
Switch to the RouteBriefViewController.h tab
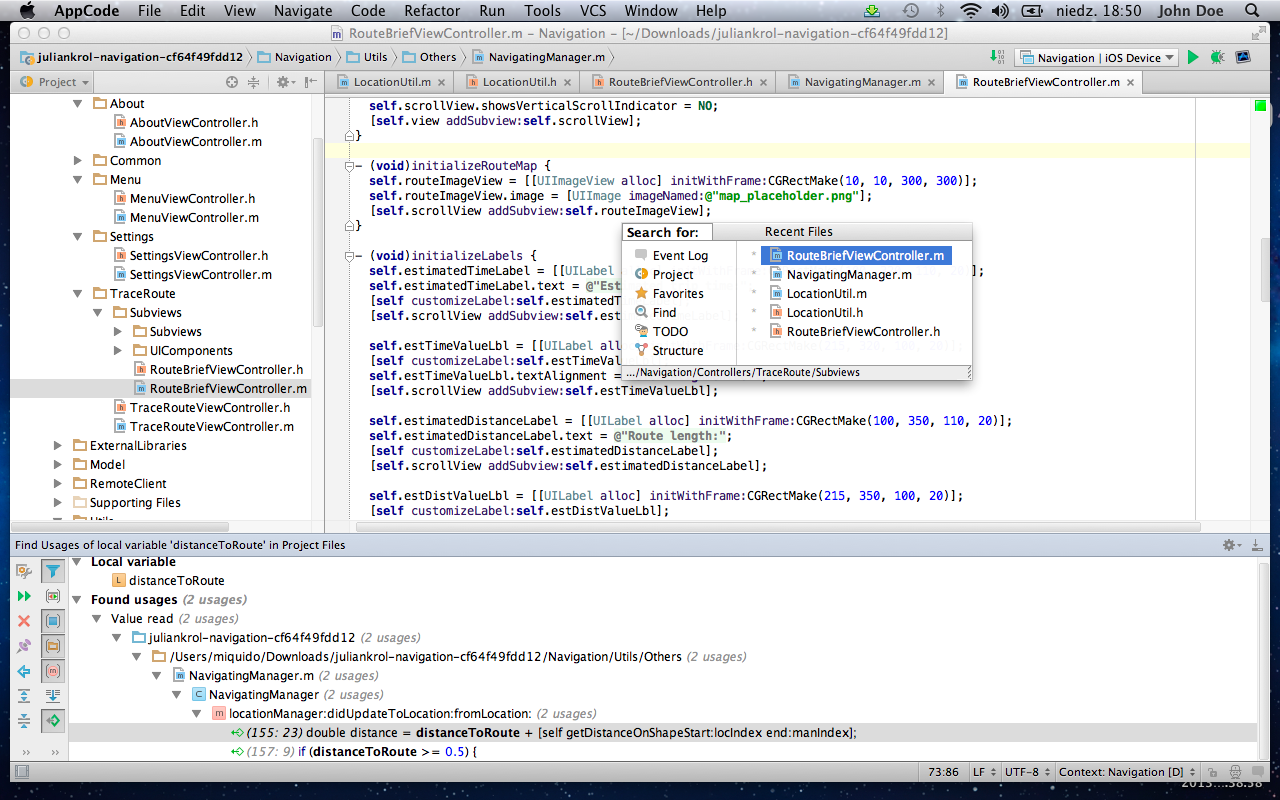(680, 82)
